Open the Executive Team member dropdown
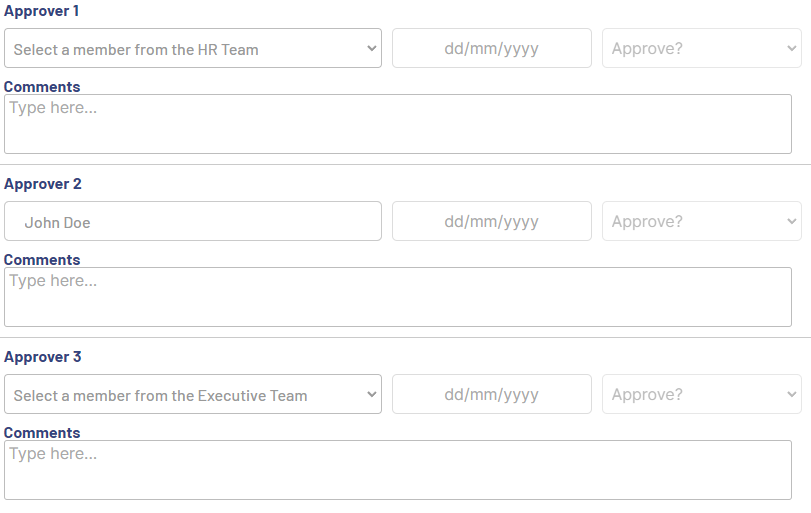 pyautogui.click(x=192, y=395)
